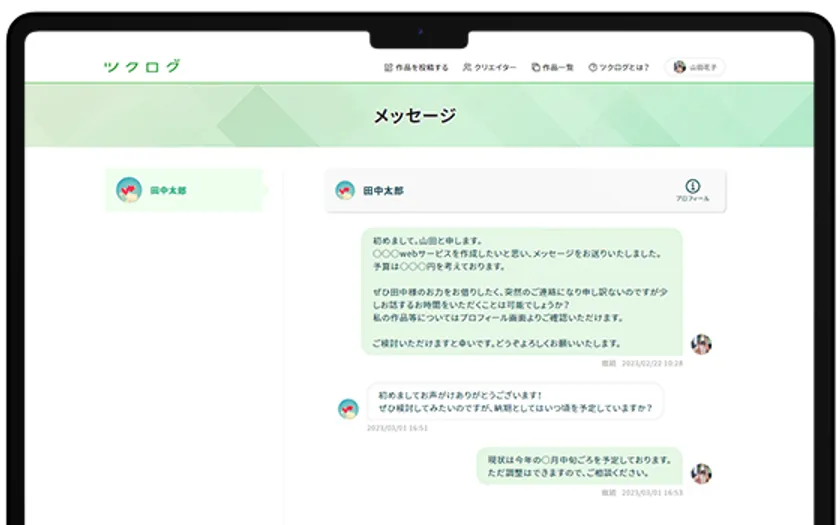Viewport: 840px width, 525px height.
Task: Click the first message bubble starting 初めまして、山田と申します
Action: [x=521, y=291]
